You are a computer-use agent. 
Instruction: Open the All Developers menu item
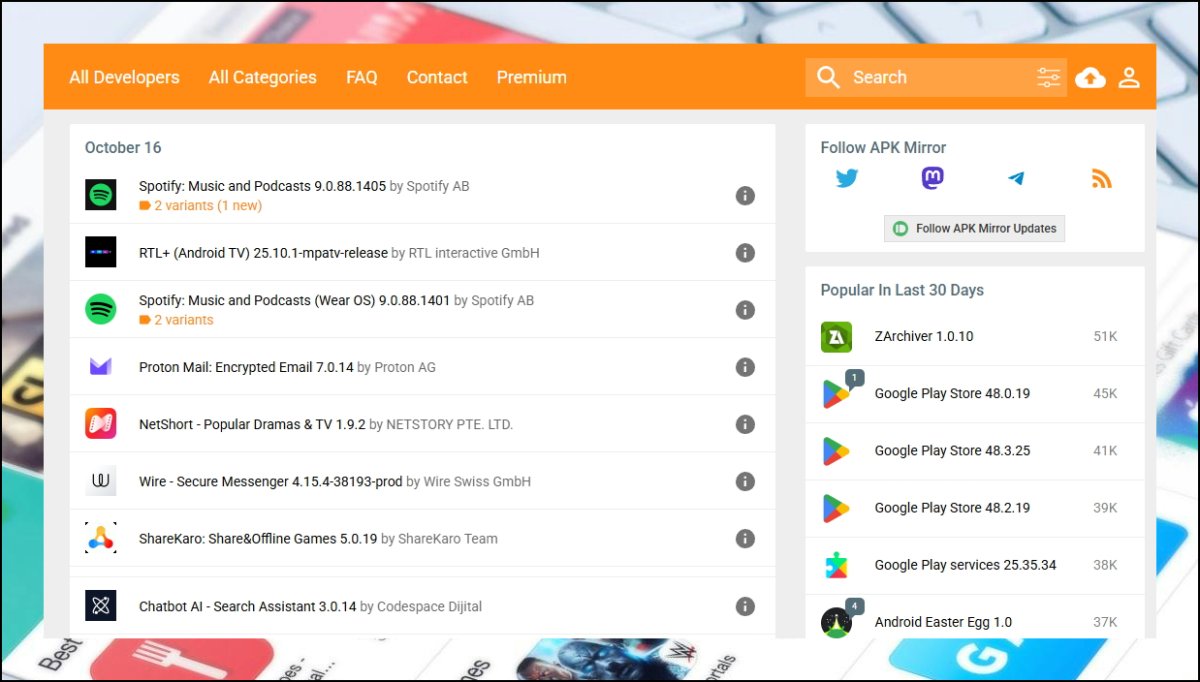coord(124,77)
